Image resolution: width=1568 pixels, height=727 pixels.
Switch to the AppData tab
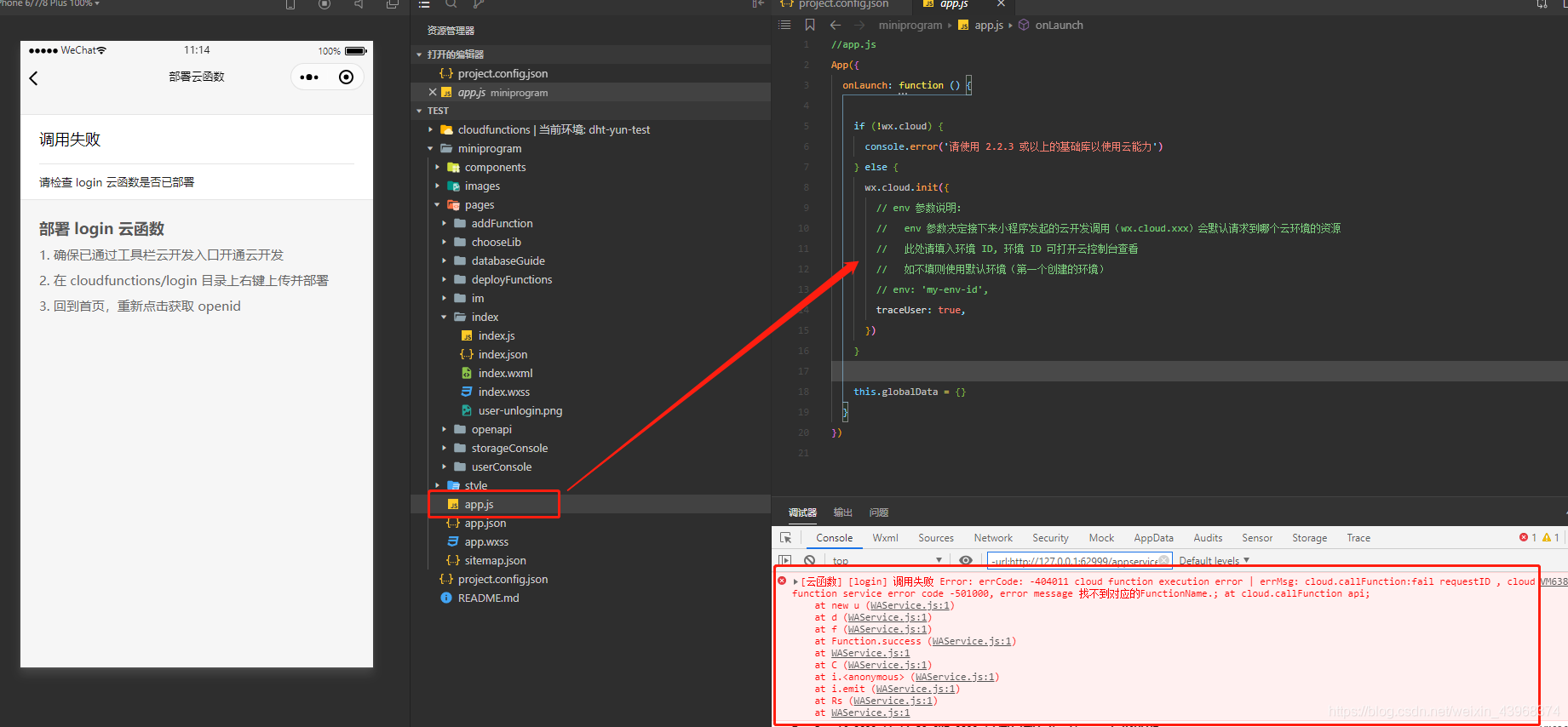pyautogui.click(x=1153, y=538)
